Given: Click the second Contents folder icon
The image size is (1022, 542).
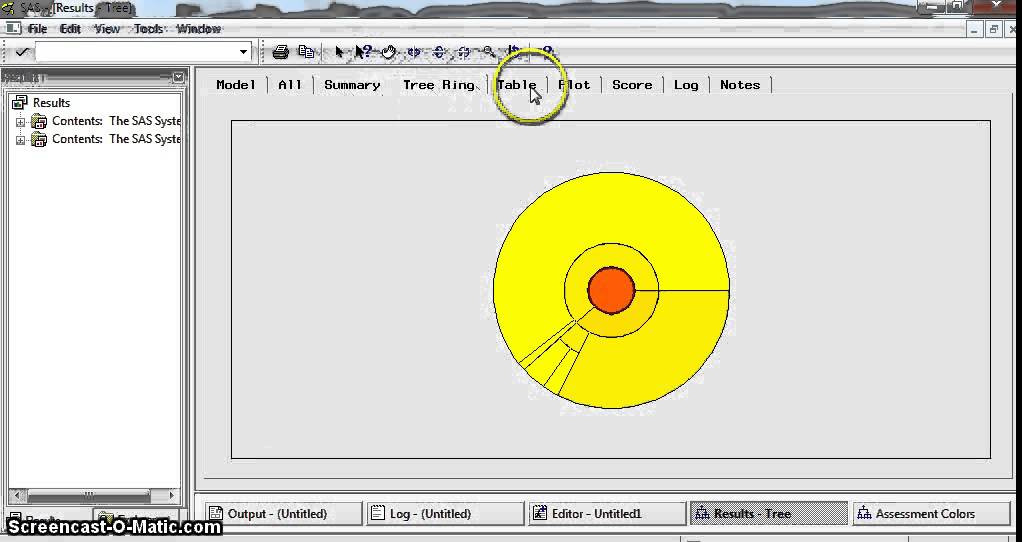Looking at the screenshot, I should pos(39,139).
